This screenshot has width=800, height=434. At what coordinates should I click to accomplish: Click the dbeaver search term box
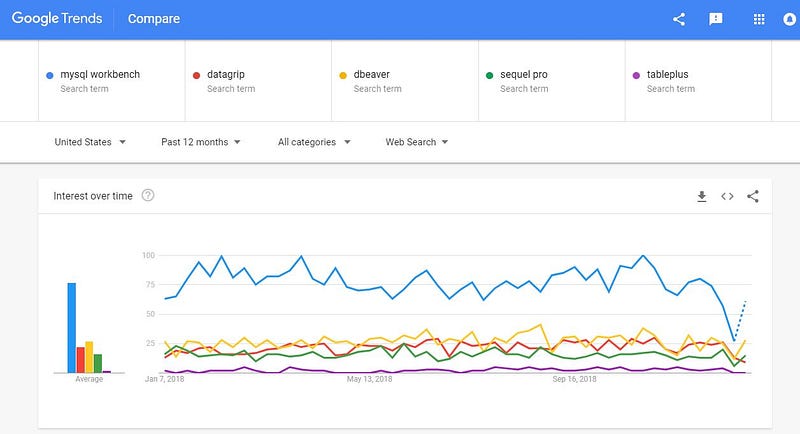coord(375,74)
